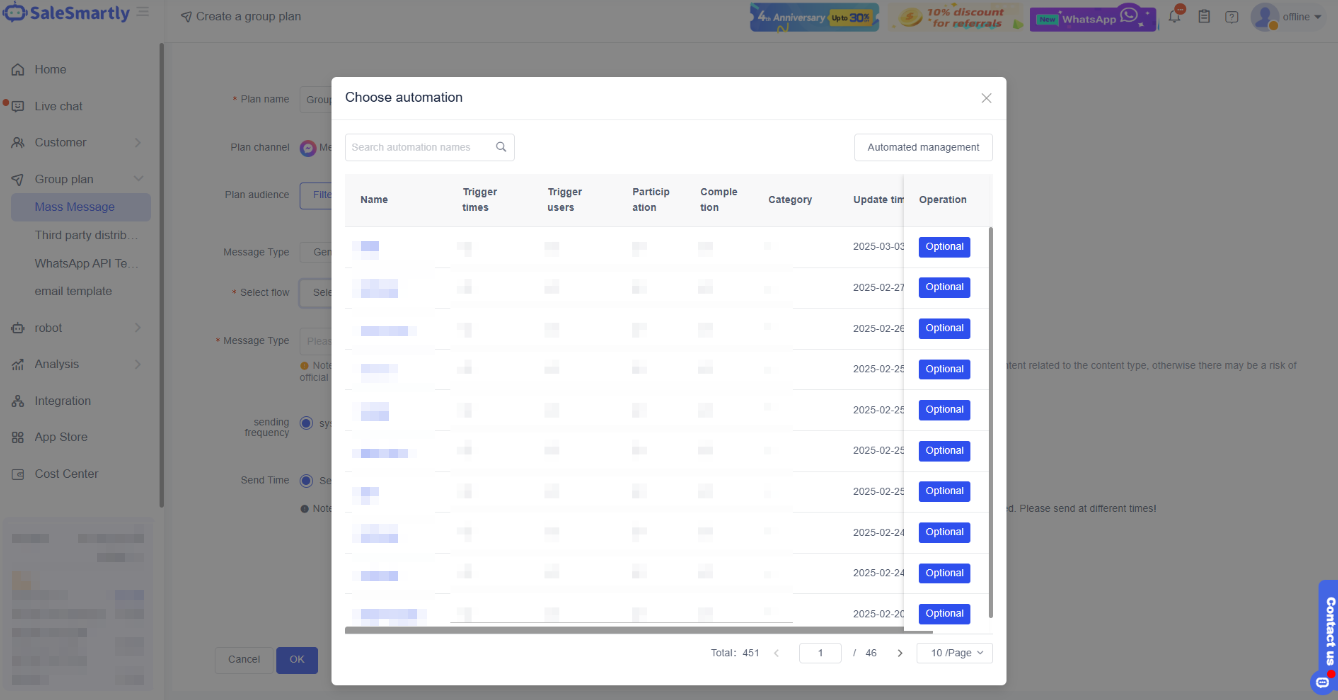Click the table's horizontal scrollbar

638,631
